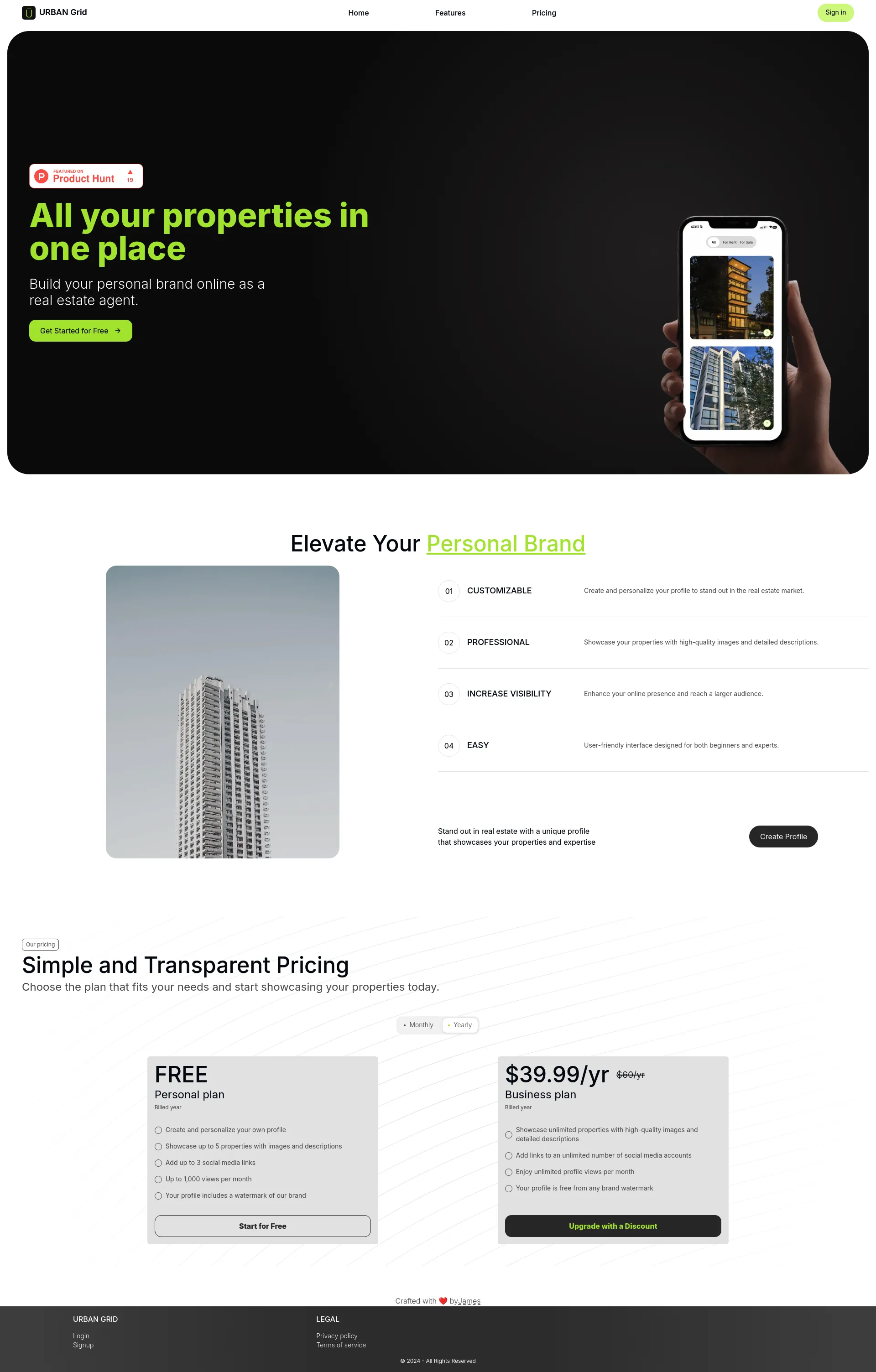Click the Create Profile button
Image resolution: width=876 pixels, height=1372 pixels.
tap(782, 837)
